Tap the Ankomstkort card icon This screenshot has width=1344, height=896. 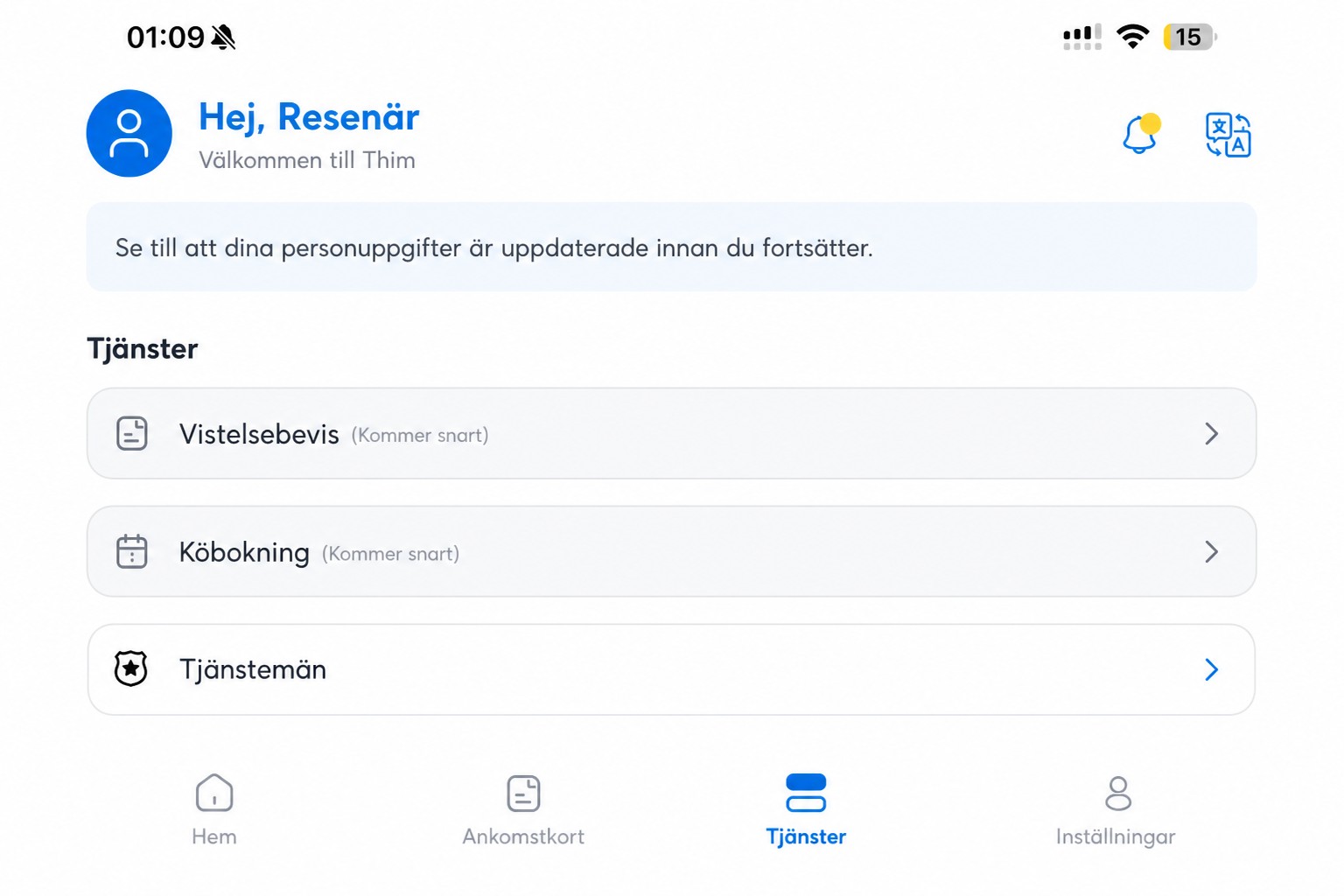pos(523,793)
